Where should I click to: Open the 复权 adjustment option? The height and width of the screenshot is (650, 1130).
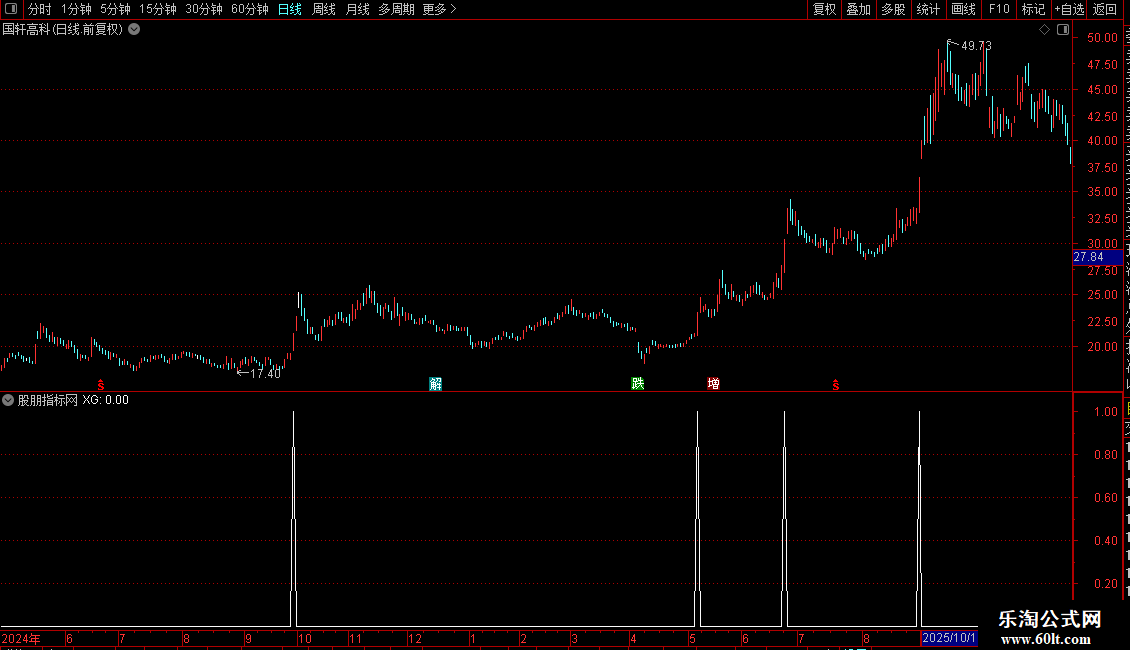click(824, 9)
